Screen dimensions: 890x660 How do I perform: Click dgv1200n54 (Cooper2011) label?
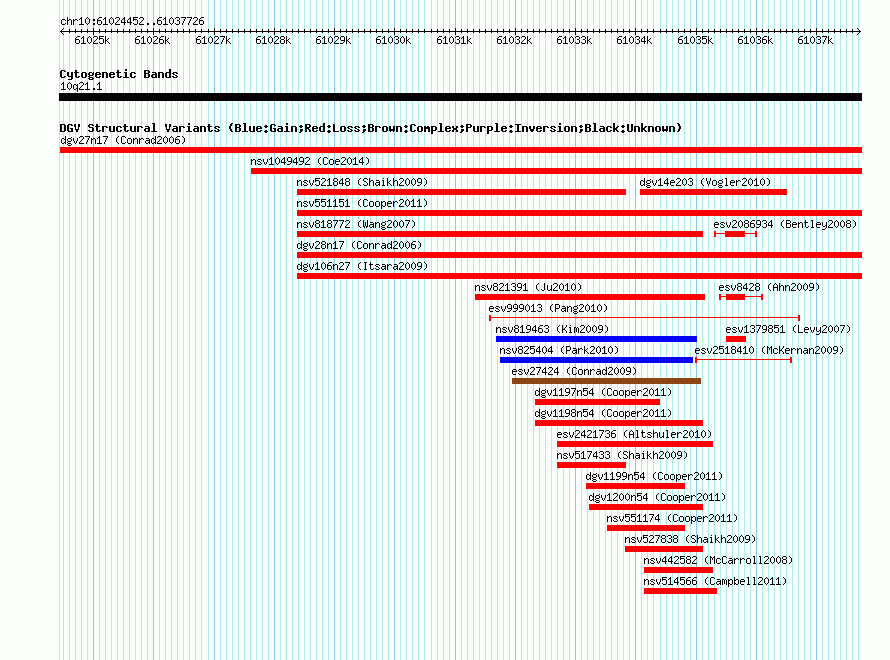point(657,497)
